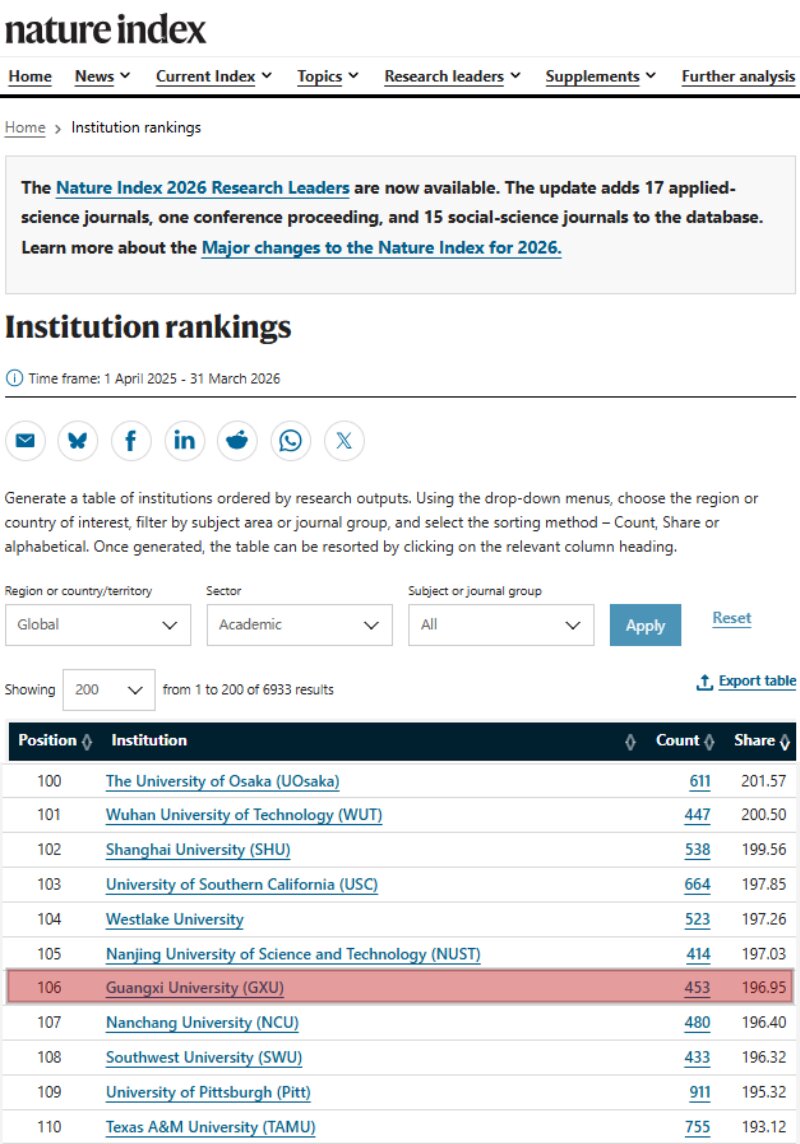This screenshot has width=800, height=1144.
Task: Open Subject or journal group dropdown
Action: (501, 625)
